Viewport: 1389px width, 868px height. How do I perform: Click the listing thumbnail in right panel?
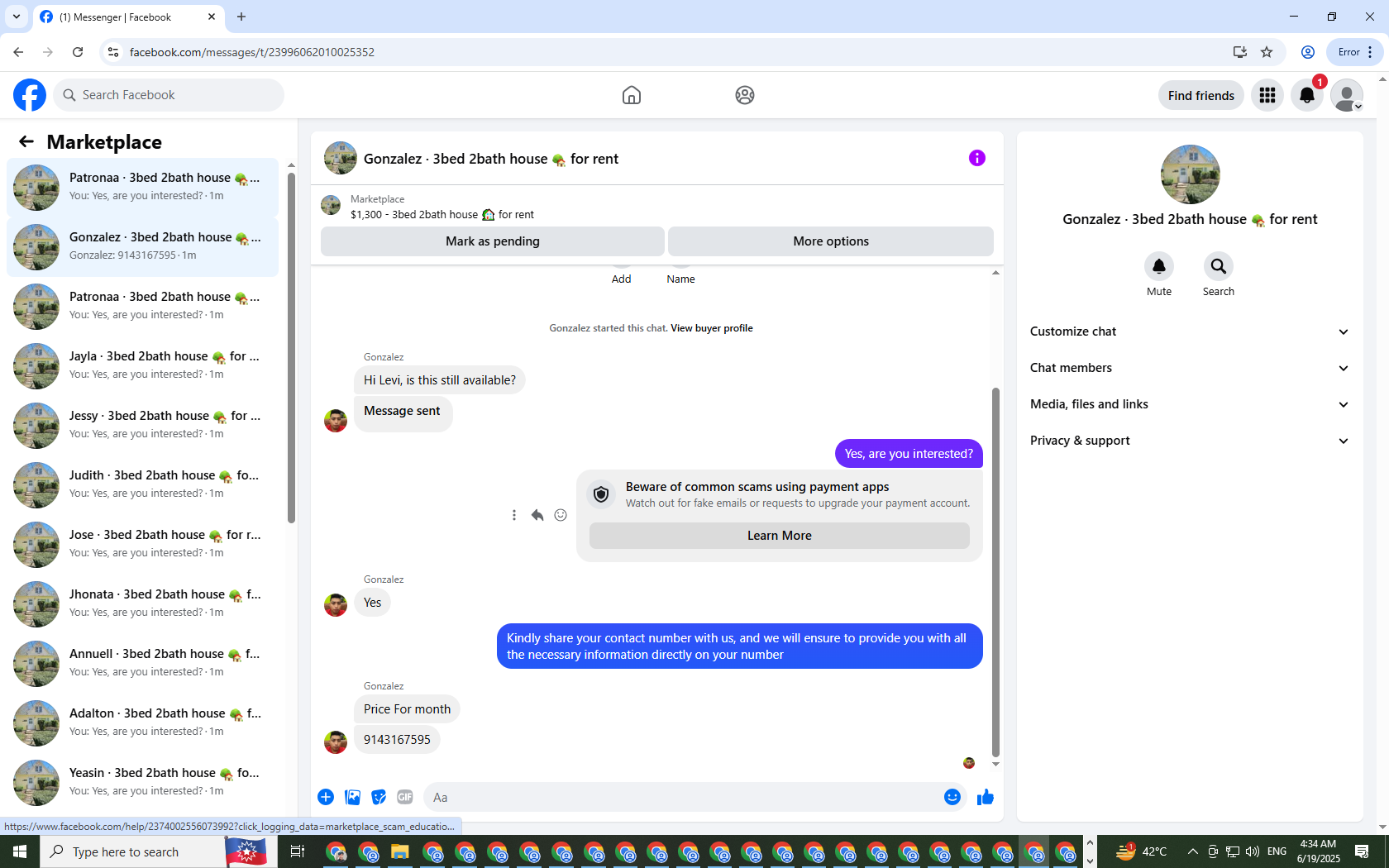point(1191,174)
